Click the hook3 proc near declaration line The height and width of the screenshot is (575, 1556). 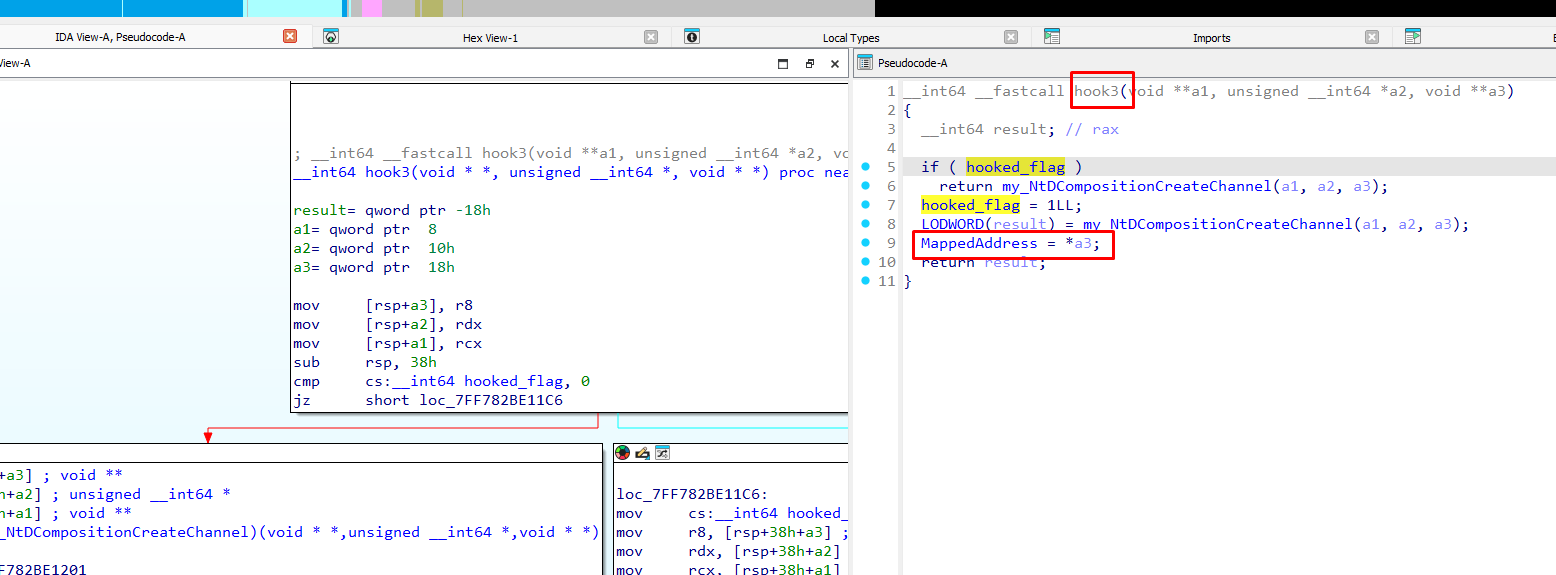570,172
